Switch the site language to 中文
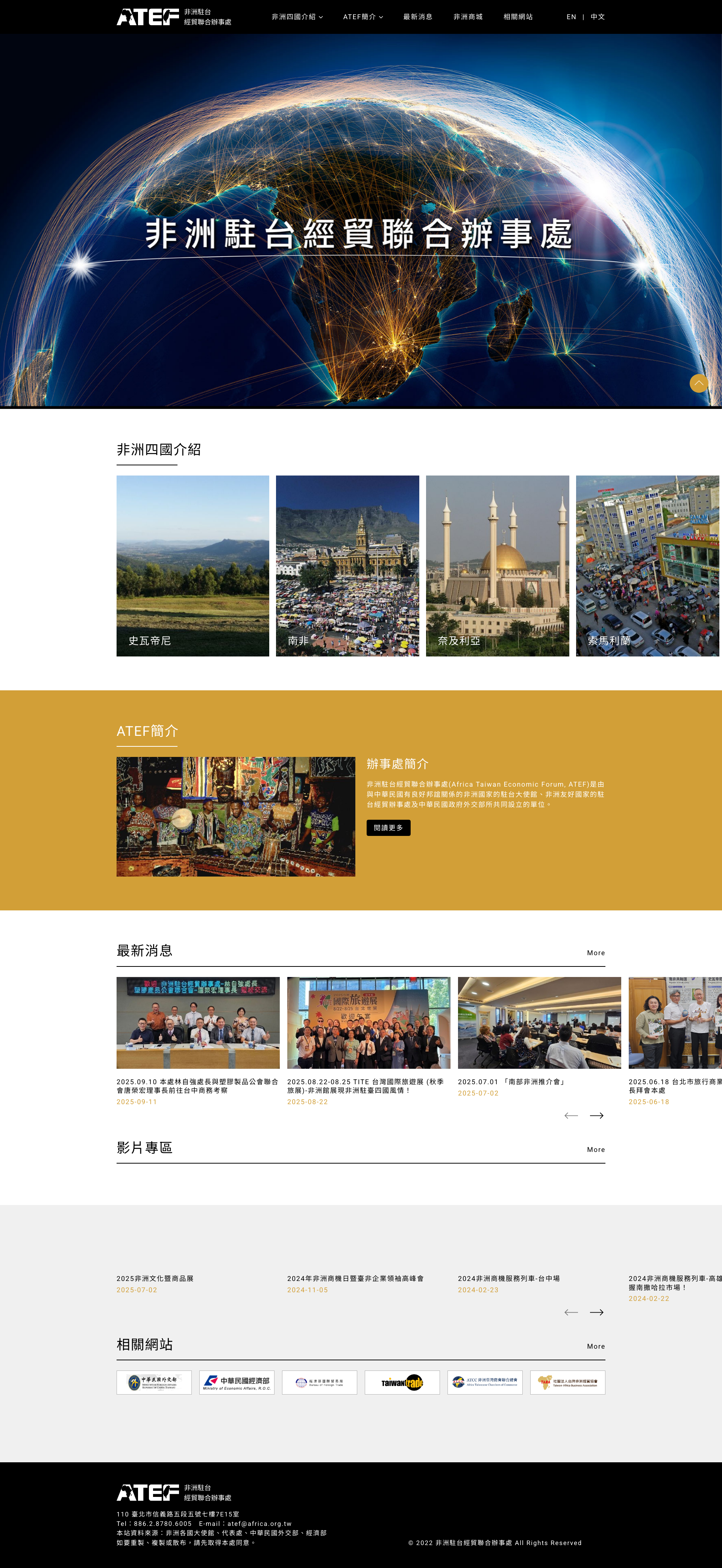Image resolution: width=722 pixels, height=1568 pixels. point(597,17)
